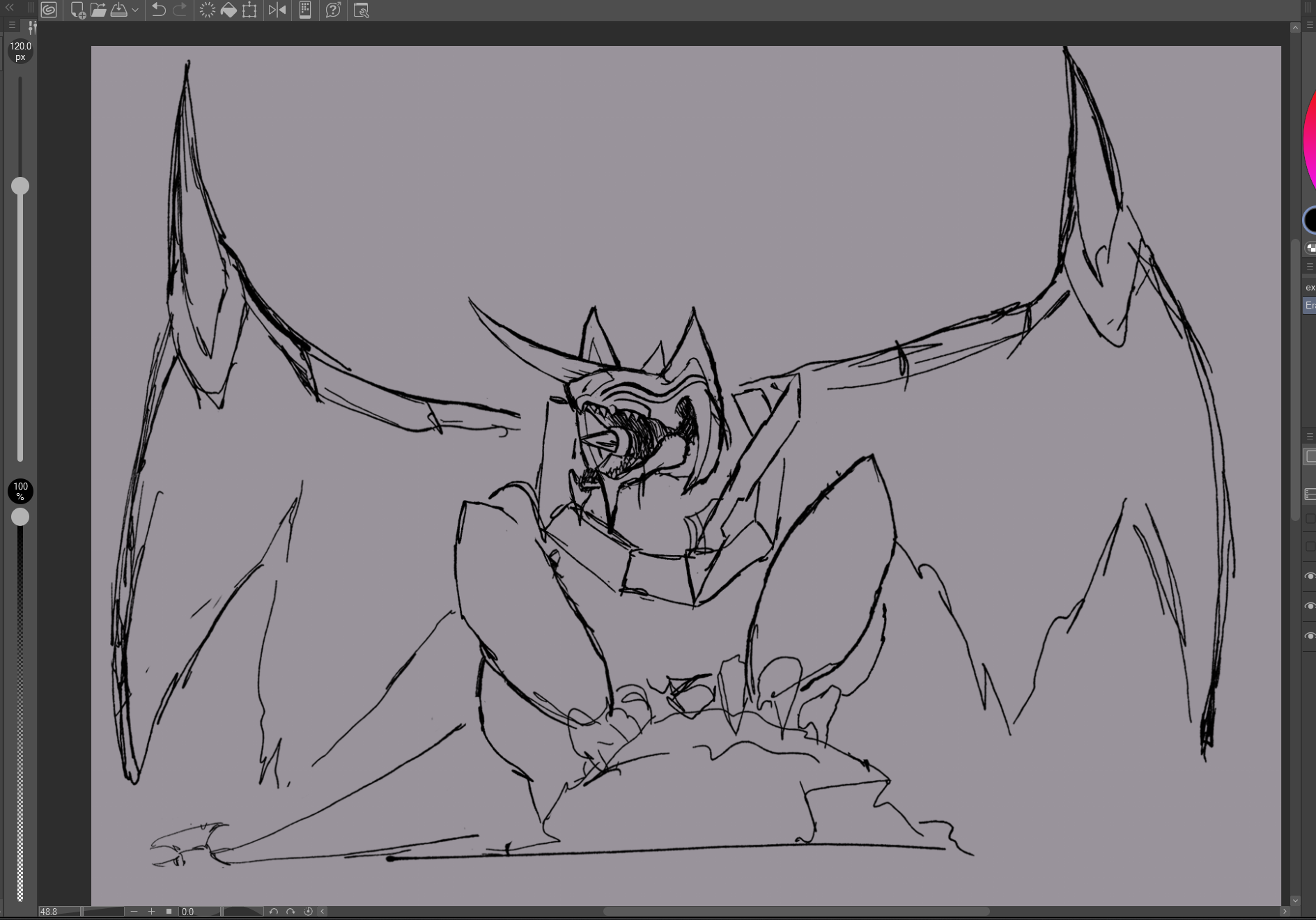Expand the save options dropdown arrow
The height and width of the screenshot is (920, 1316).
pos(135,10)
